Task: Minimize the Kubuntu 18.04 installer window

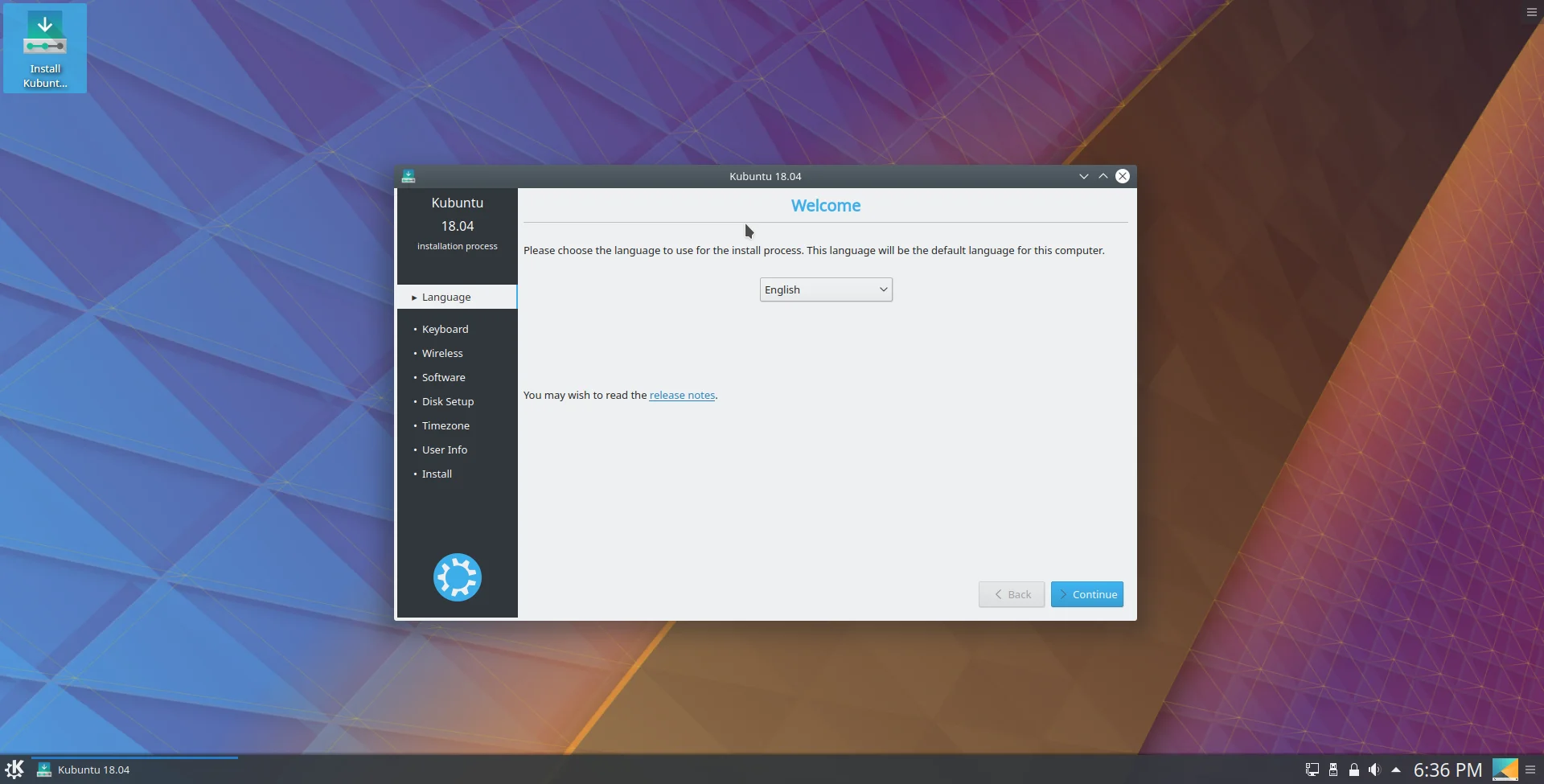Action: click(1084, 176)
